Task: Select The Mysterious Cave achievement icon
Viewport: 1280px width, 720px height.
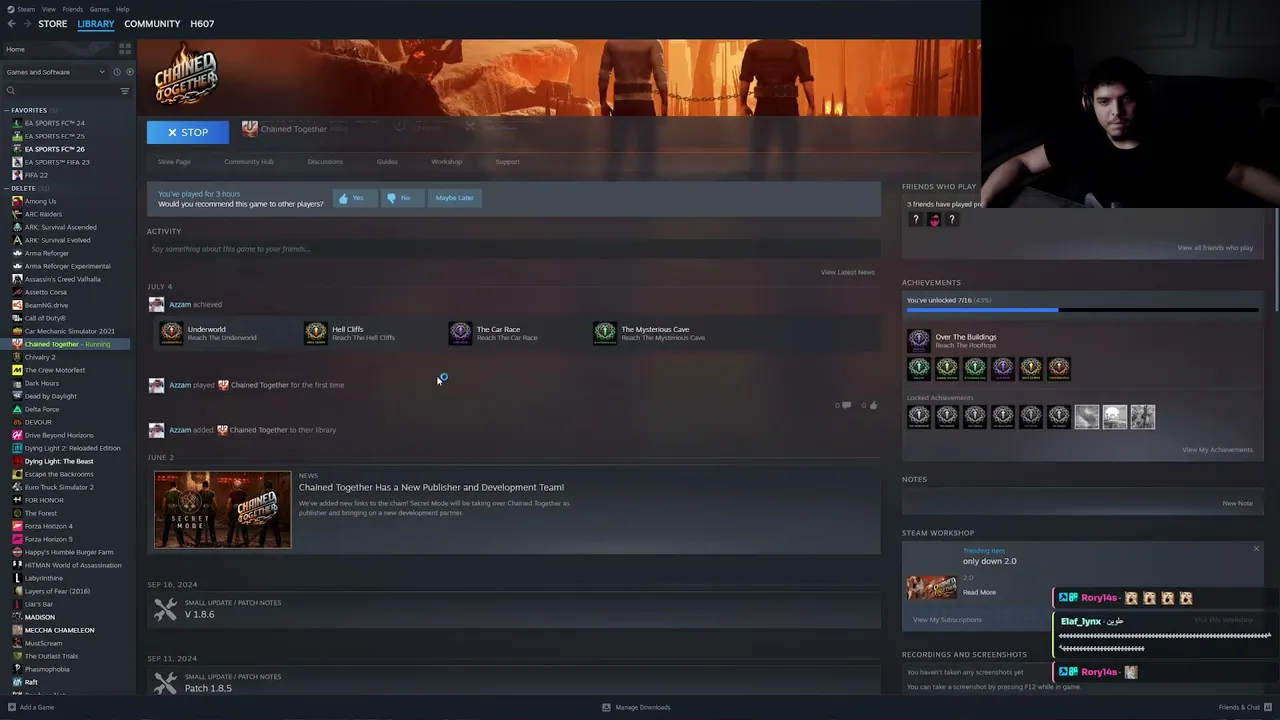Action: (605, 333)
